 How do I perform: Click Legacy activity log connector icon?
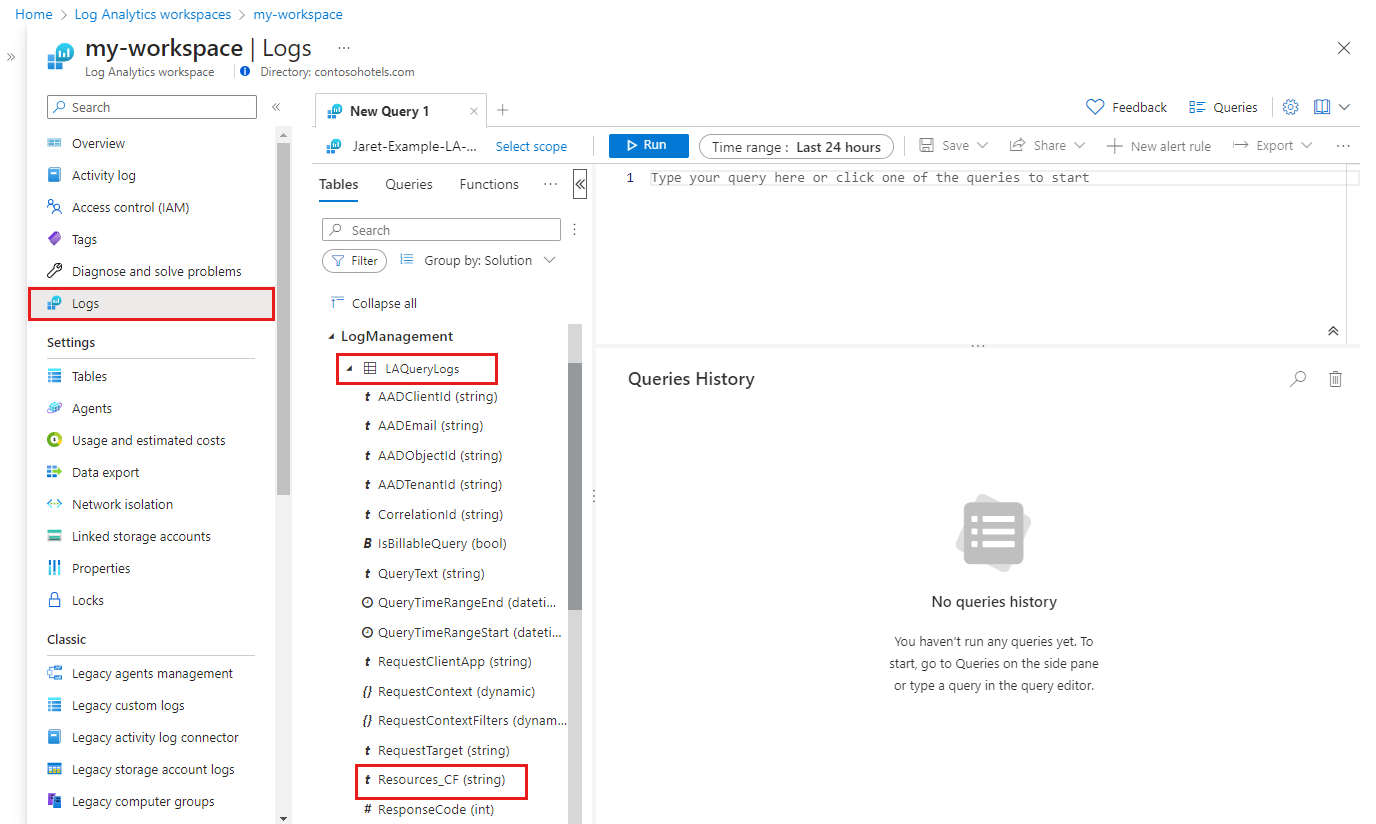pyautogui.click(x=55, y=737)
